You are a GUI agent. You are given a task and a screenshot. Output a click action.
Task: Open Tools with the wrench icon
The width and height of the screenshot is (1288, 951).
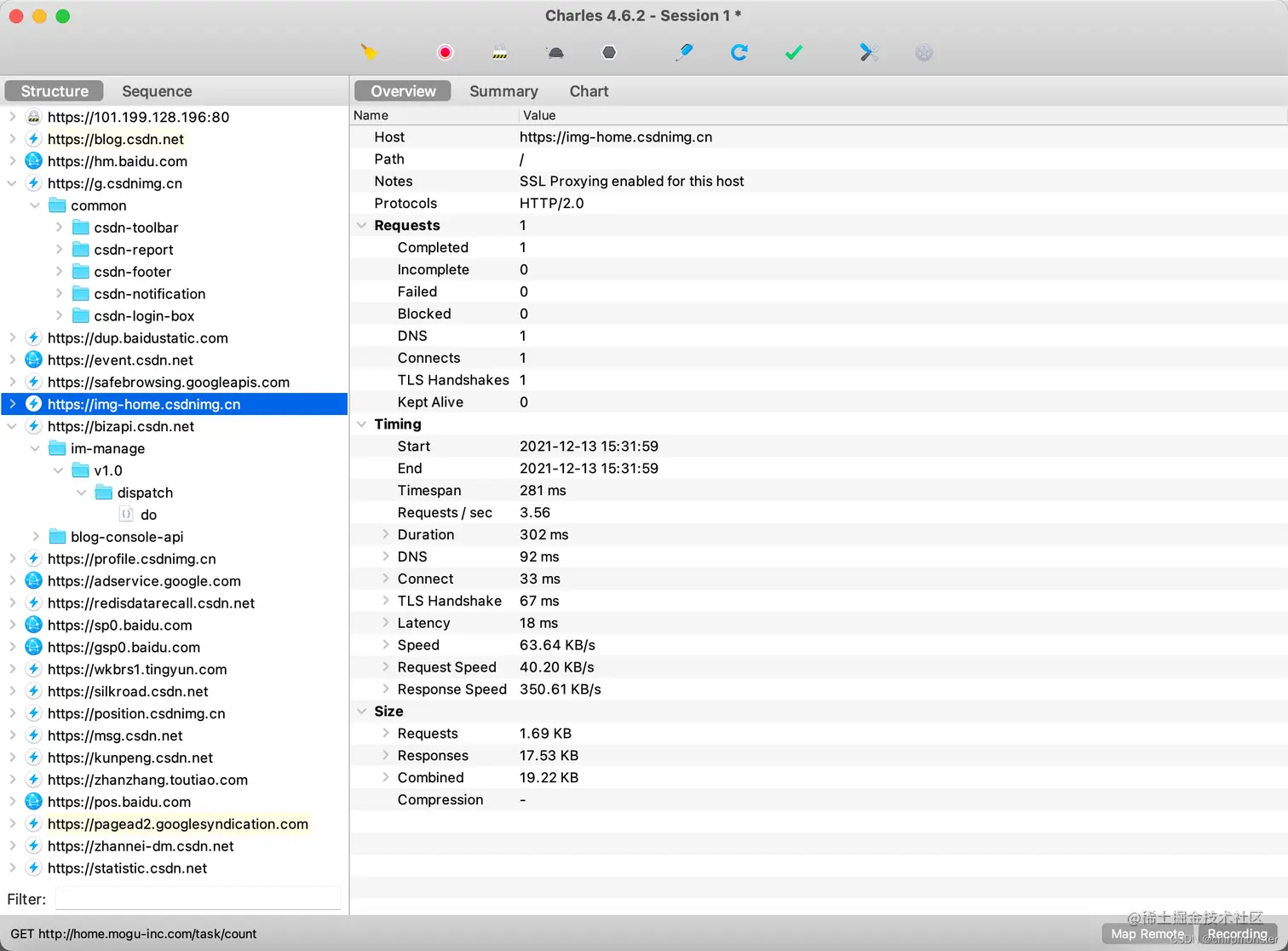click(x=869, y=53)
